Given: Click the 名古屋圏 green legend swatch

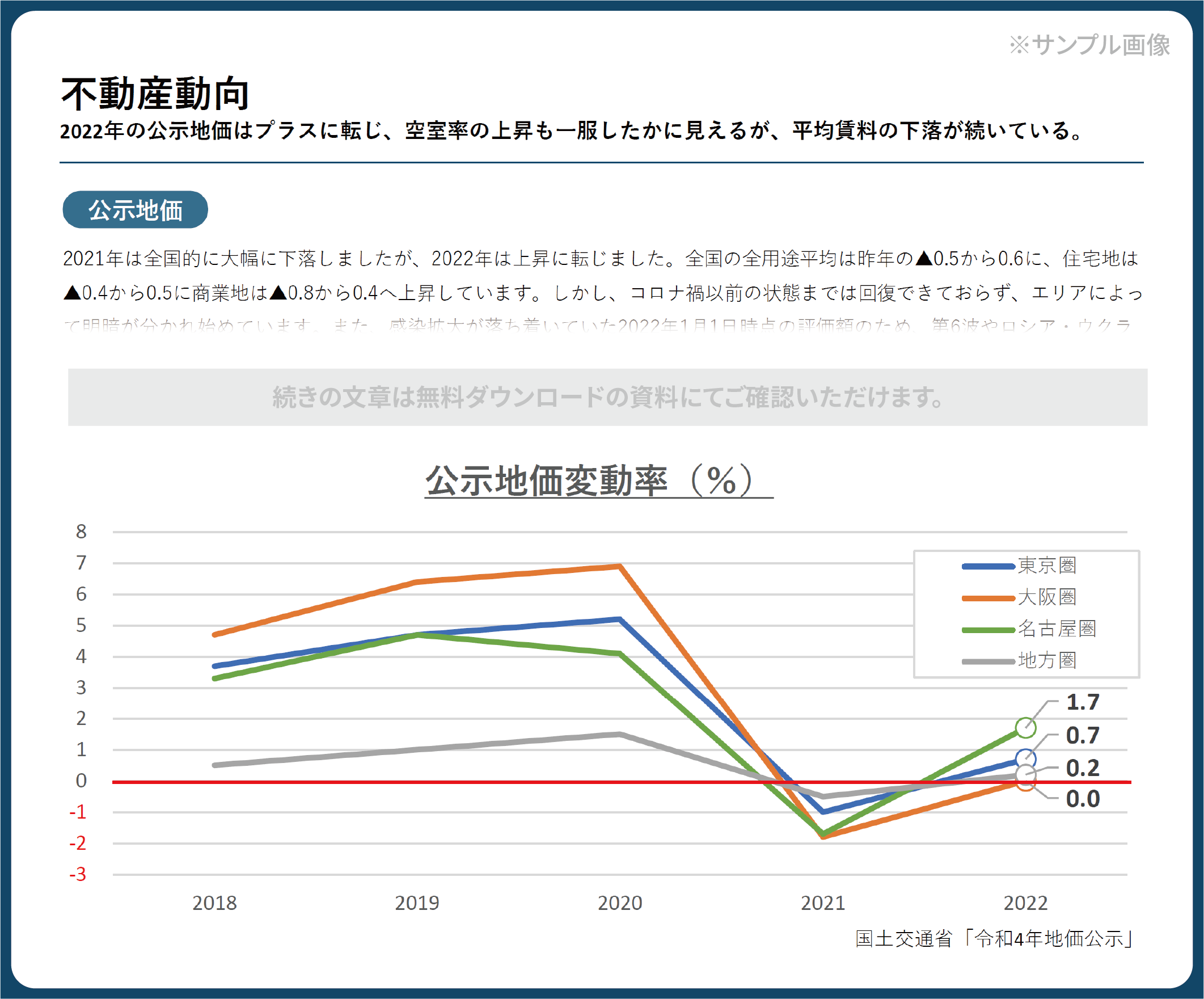Looking at the screenshot, I should [988, 630].
